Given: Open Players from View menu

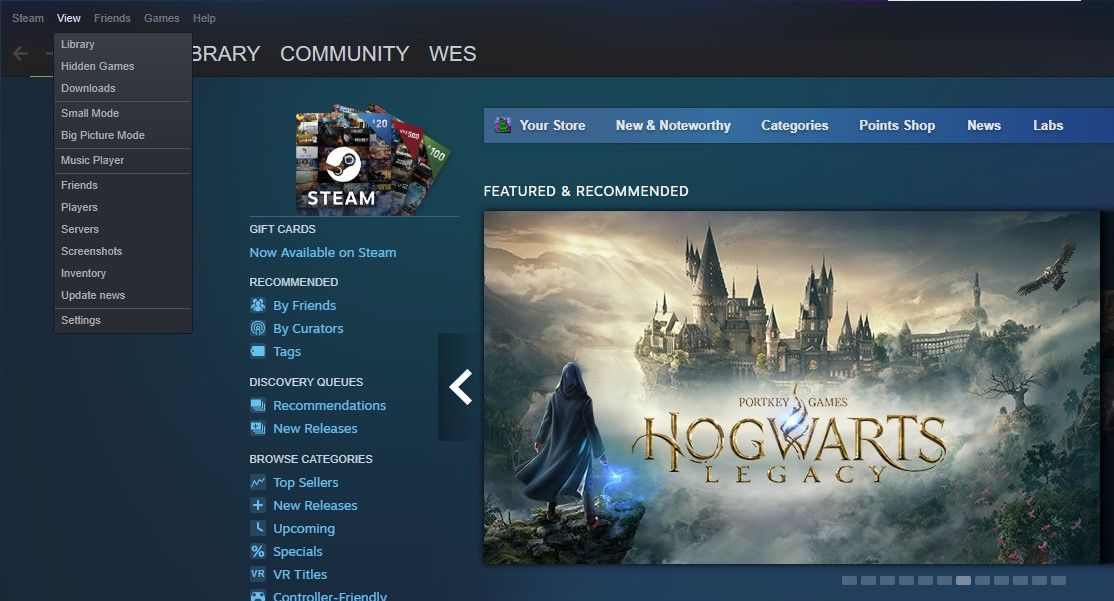Looking at the screenshot, I should tap(123, 207).
